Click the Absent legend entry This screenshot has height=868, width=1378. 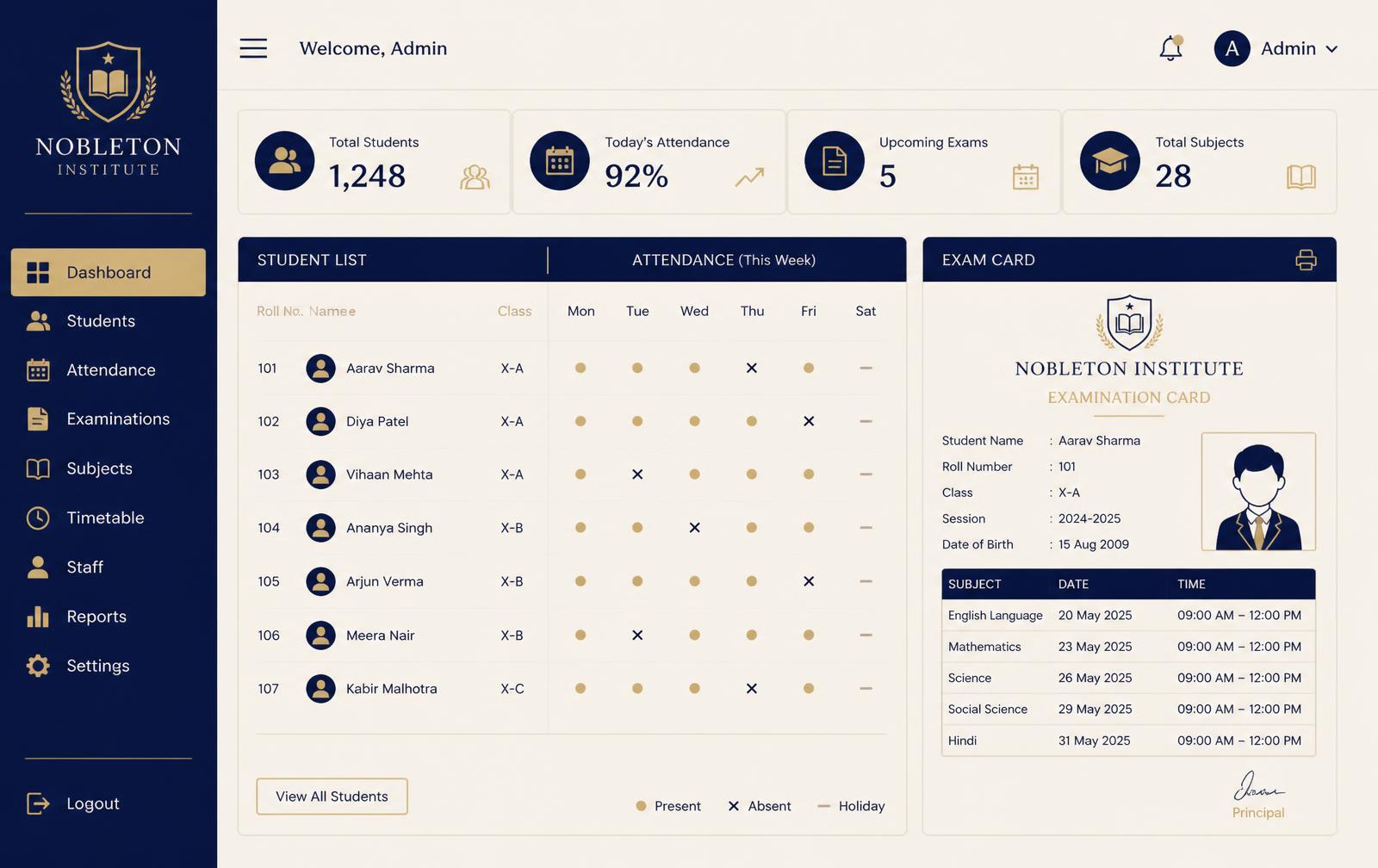(x=760, y=806)
